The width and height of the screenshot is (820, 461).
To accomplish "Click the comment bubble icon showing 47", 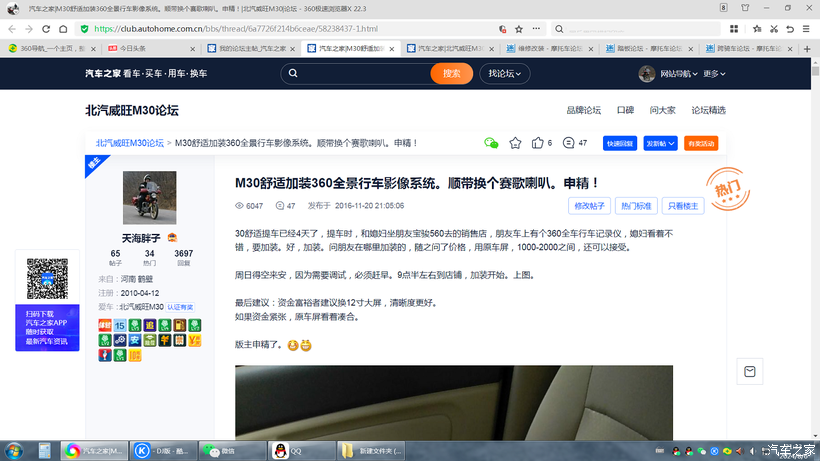I will click(x=569, y=143).
